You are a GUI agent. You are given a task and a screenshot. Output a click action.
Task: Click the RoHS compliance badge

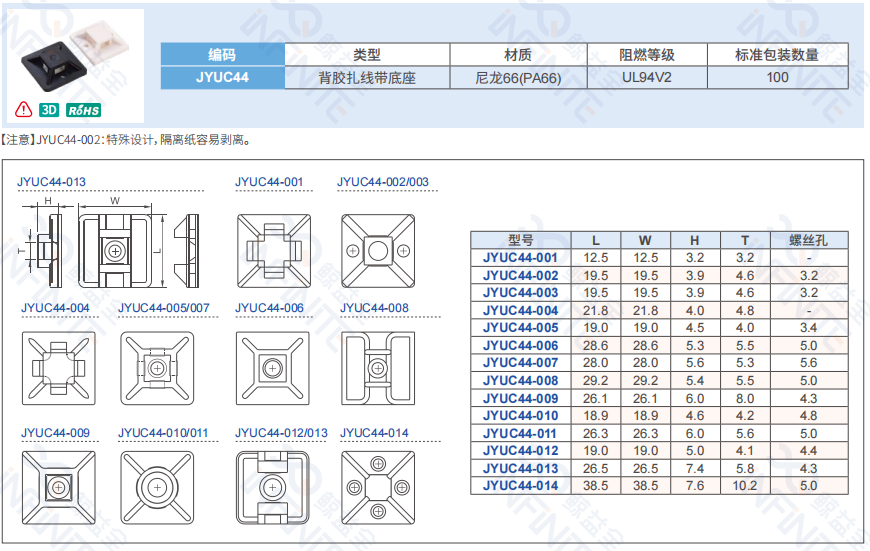click(x=83, y=109)
